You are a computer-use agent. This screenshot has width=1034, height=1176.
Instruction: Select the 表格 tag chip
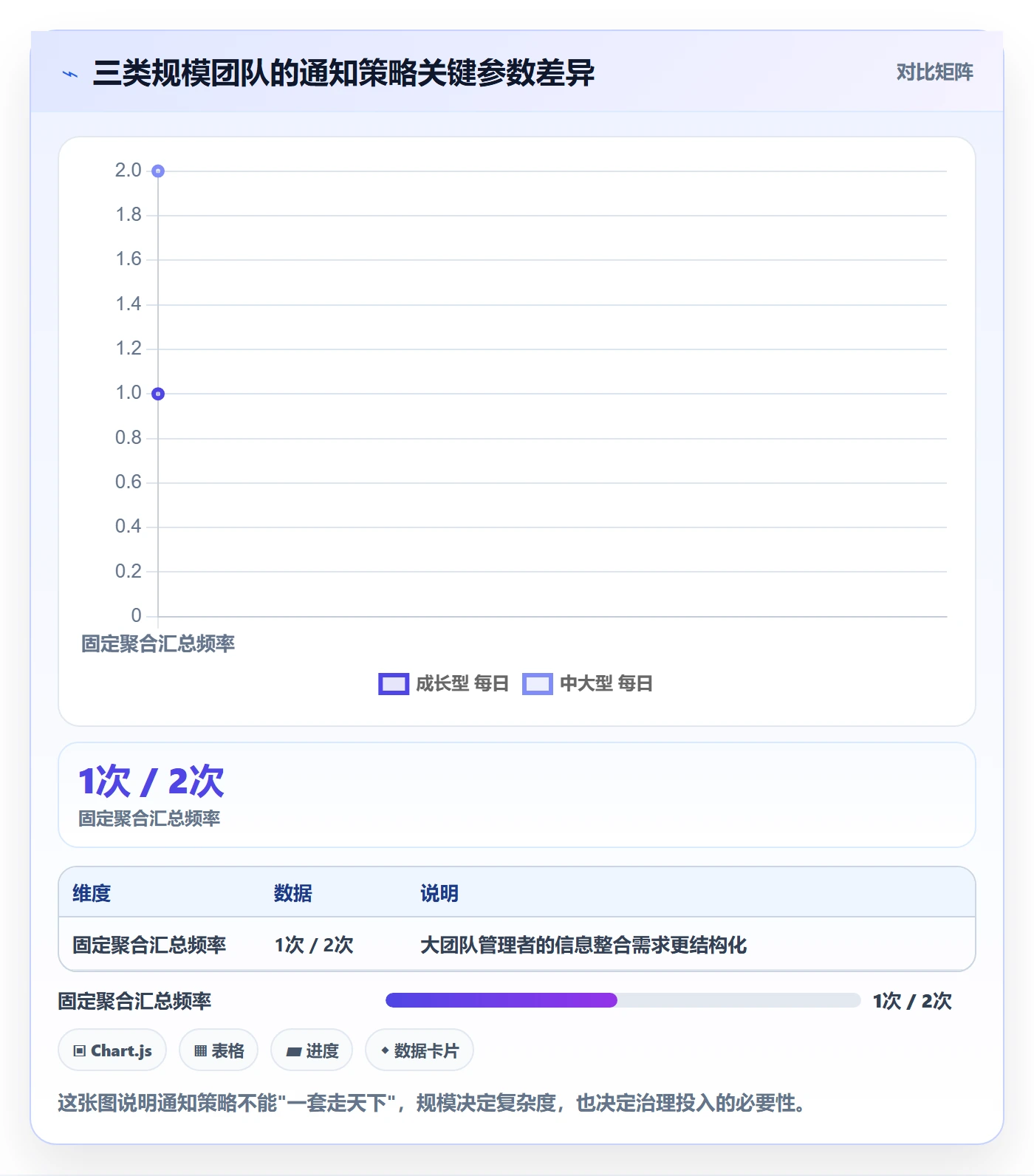219,1050
